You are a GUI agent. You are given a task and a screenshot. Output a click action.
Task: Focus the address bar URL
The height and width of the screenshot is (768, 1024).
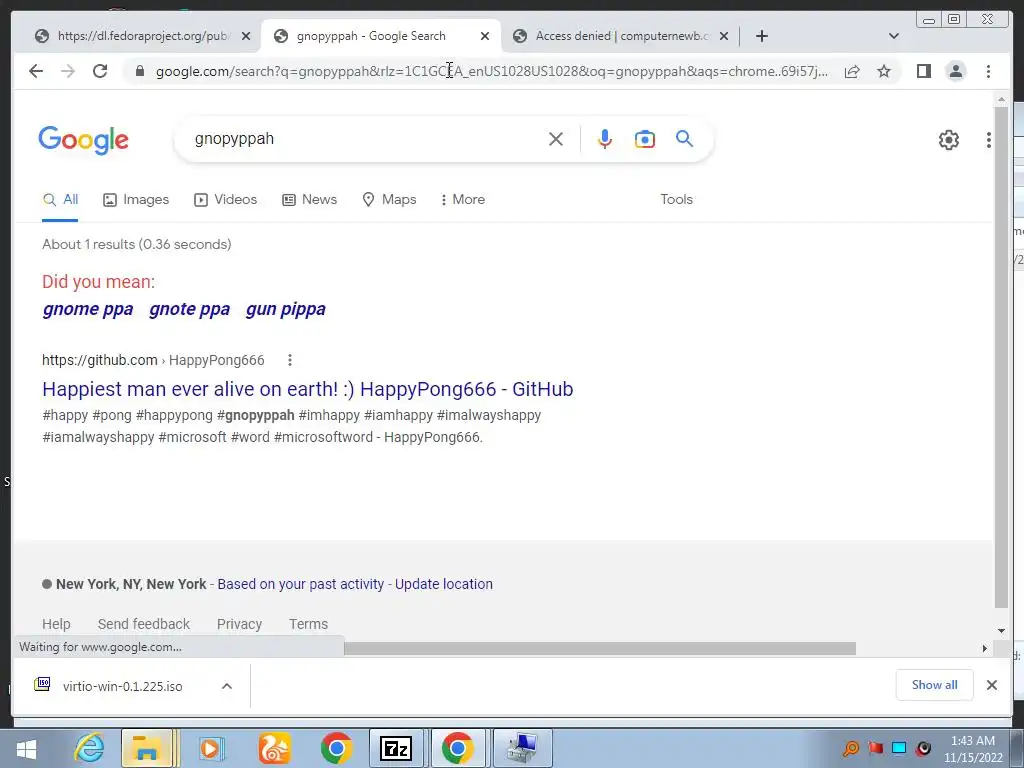491,71
